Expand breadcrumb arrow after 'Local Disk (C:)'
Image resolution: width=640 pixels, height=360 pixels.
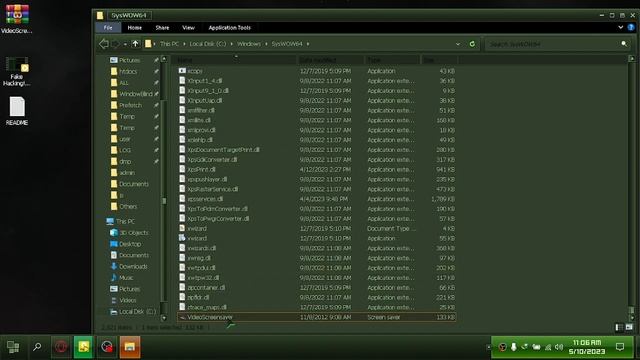231,44
